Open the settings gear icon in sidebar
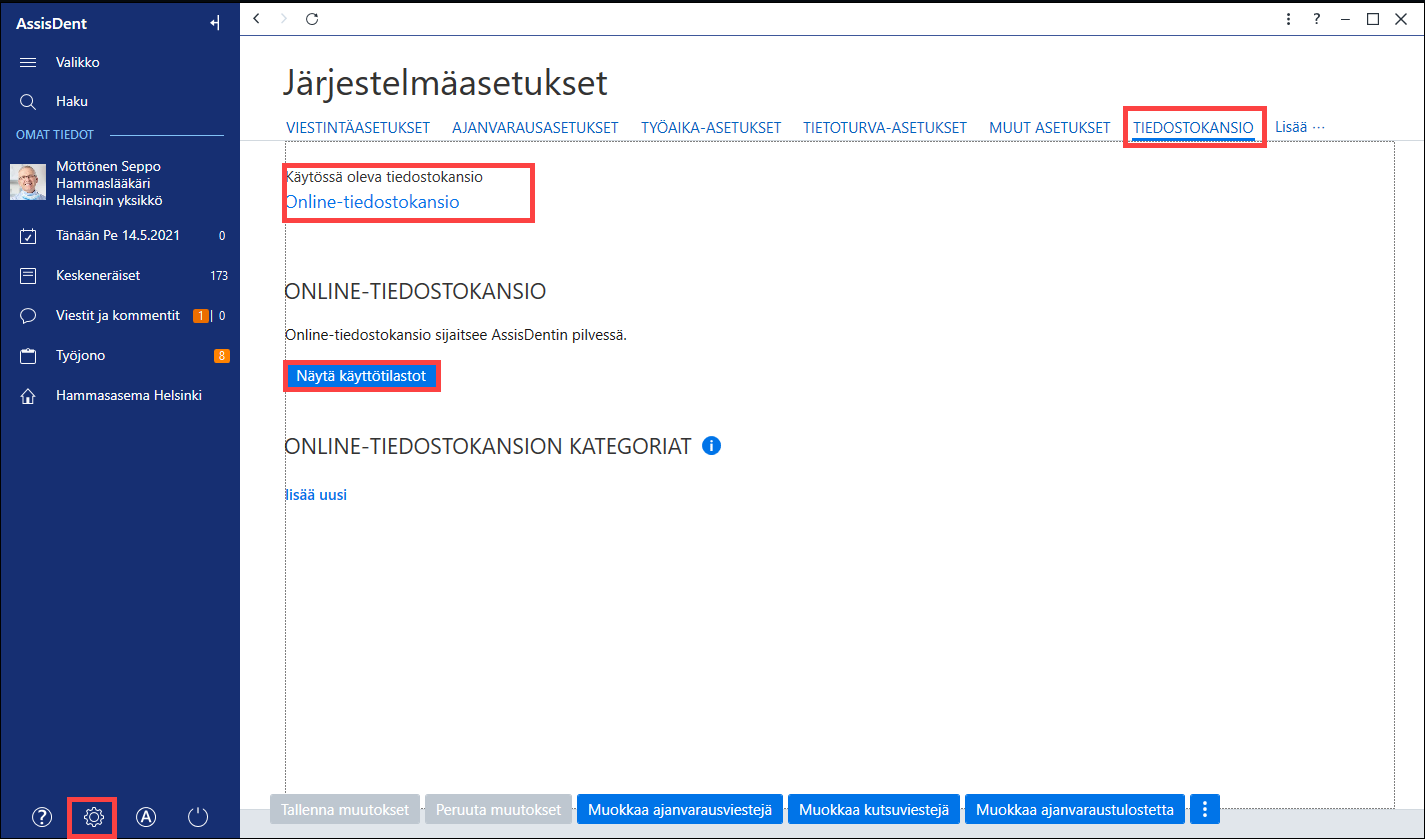The height and width of the screenshot is (839, 1425). (x=94, y=817)
